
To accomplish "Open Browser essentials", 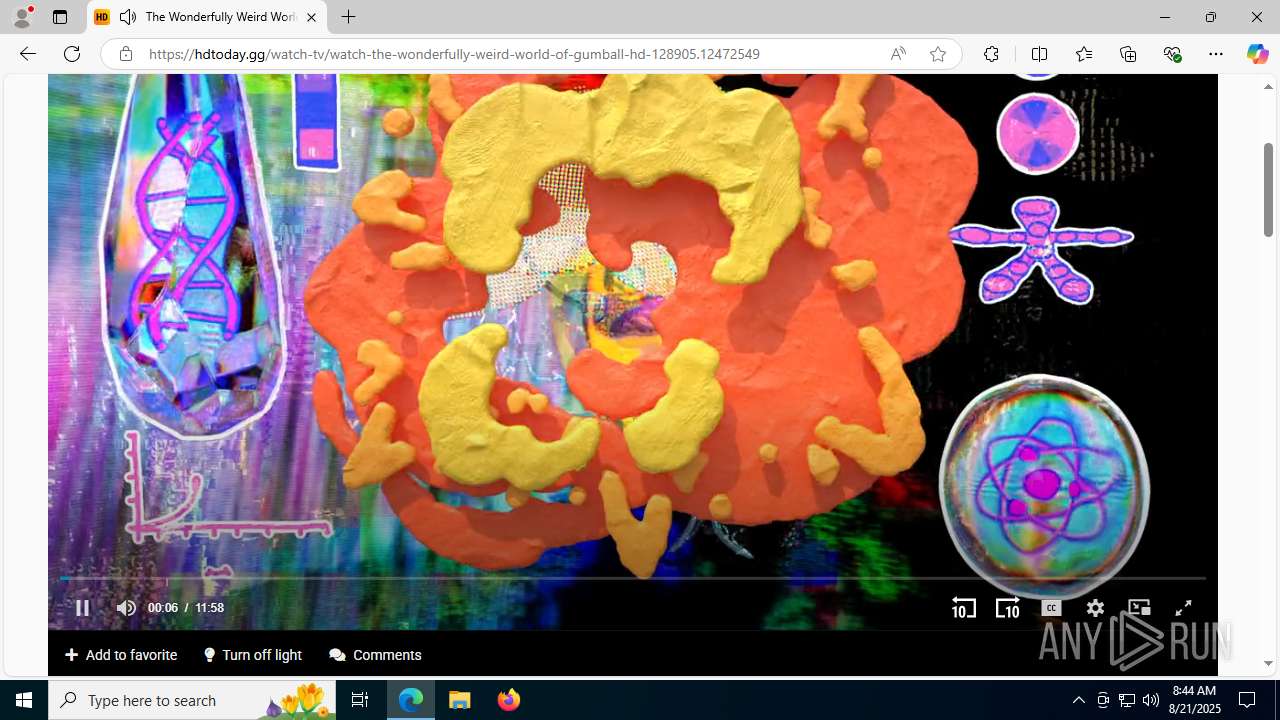I will coord(1172,54).
